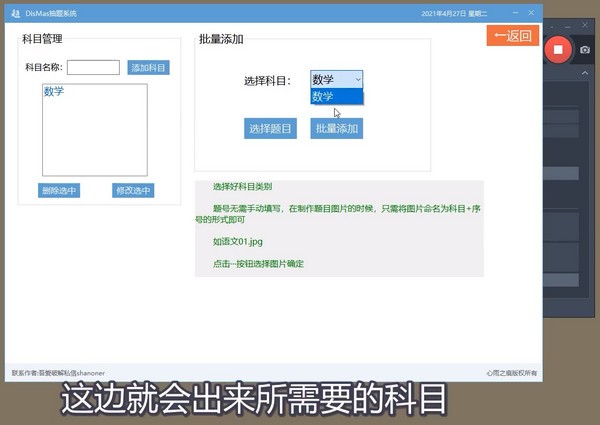Click the 修改选中 button
The height and width of the screenshot is (425, 600).
(133, 191)
